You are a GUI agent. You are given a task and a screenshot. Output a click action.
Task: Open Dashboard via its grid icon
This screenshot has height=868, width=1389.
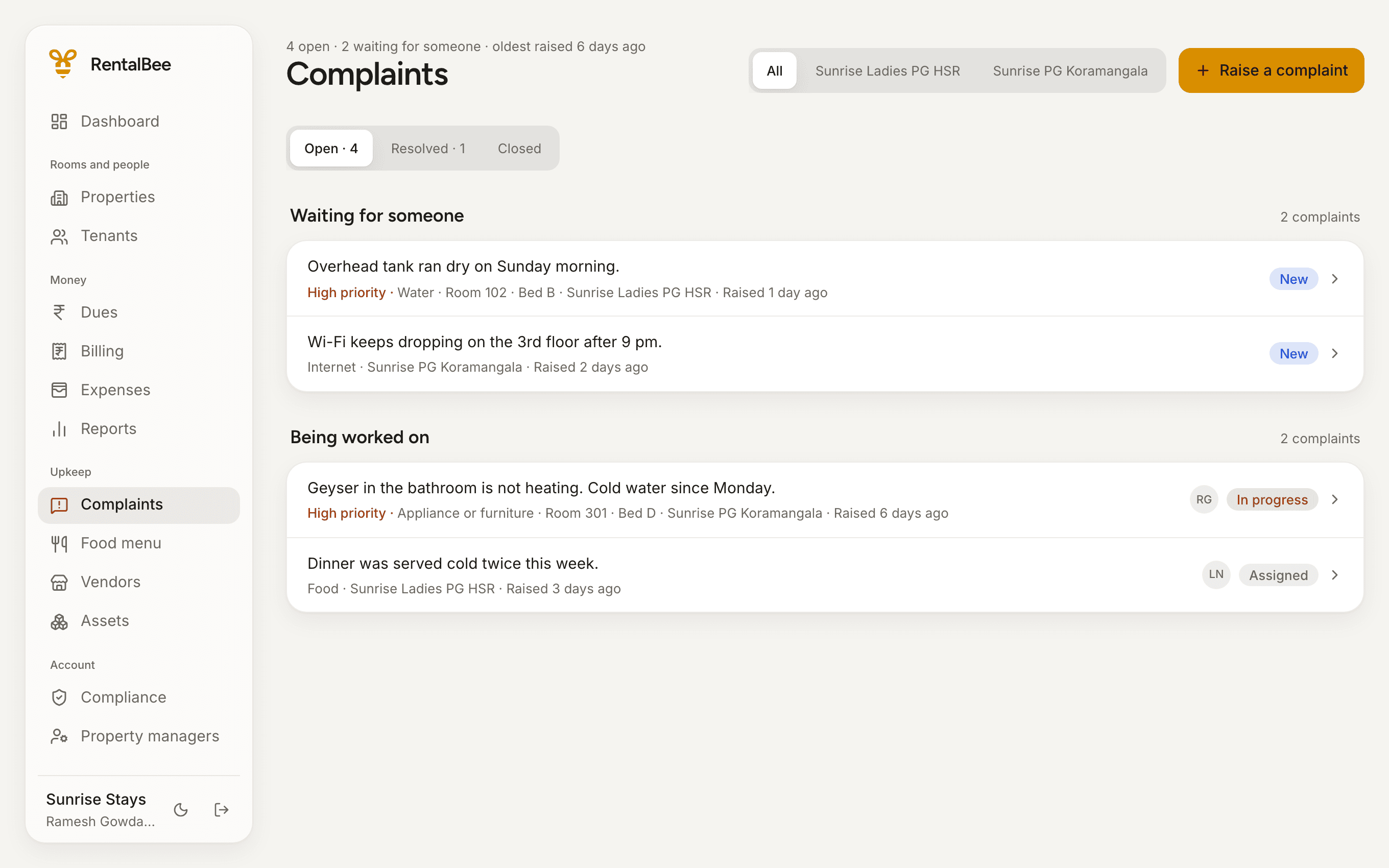coord(59,121)
